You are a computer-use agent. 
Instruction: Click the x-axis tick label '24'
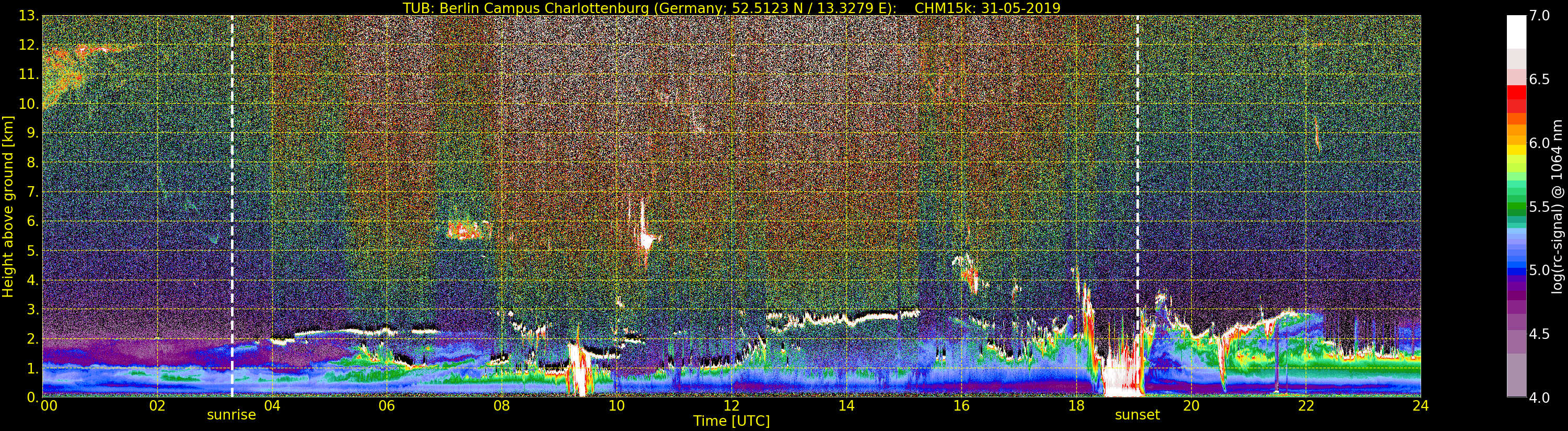[x=1421, y=405]
